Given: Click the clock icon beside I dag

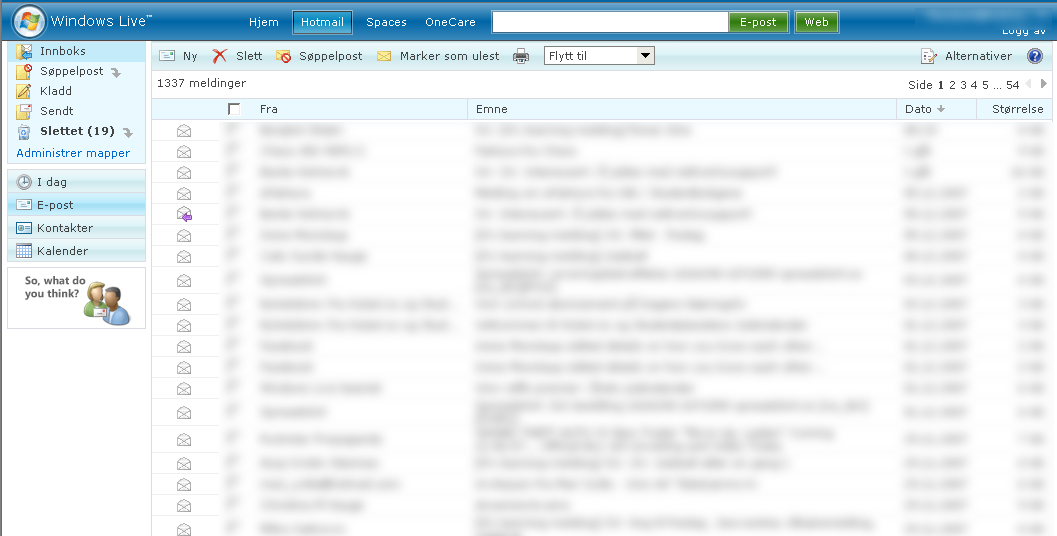Looking at the screenshot, I should coord(24,182).
